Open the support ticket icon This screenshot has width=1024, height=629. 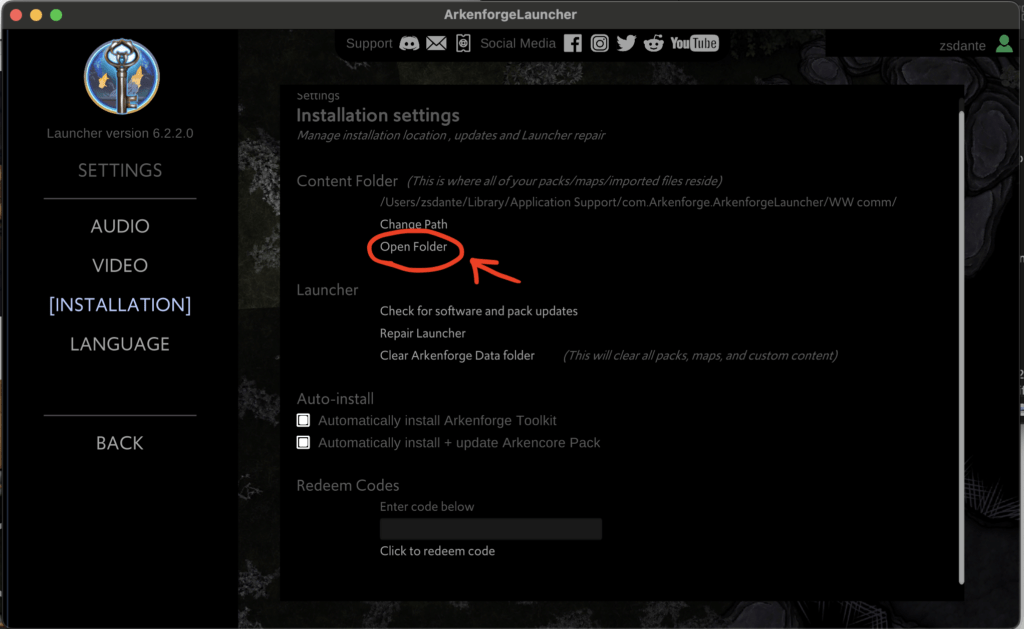coord(462,43)
